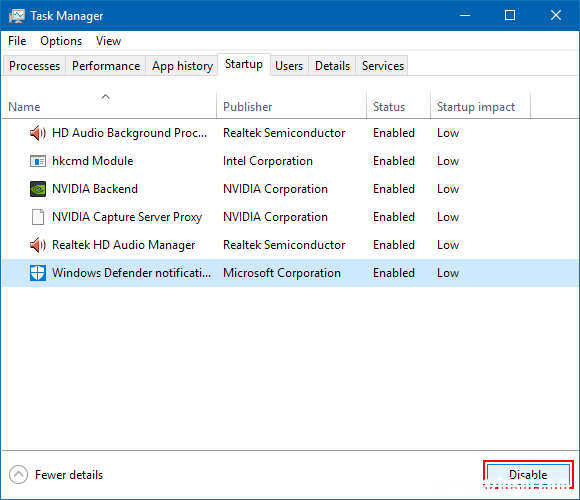Screen dimensions: 580x500
Task: Click the hkcmd Module icon
Action: tap(38, 161)
